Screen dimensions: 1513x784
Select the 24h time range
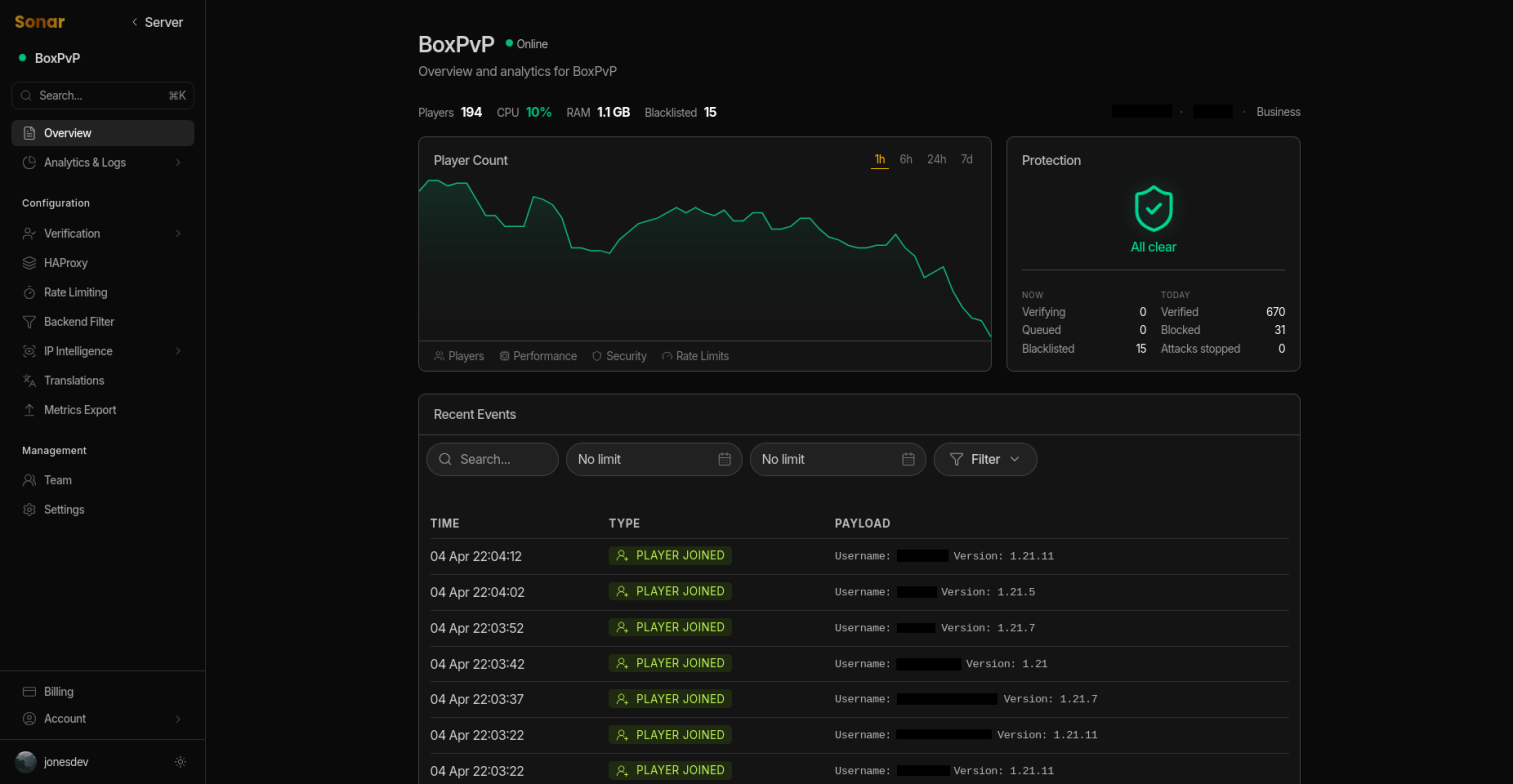(x=936, y=160)
